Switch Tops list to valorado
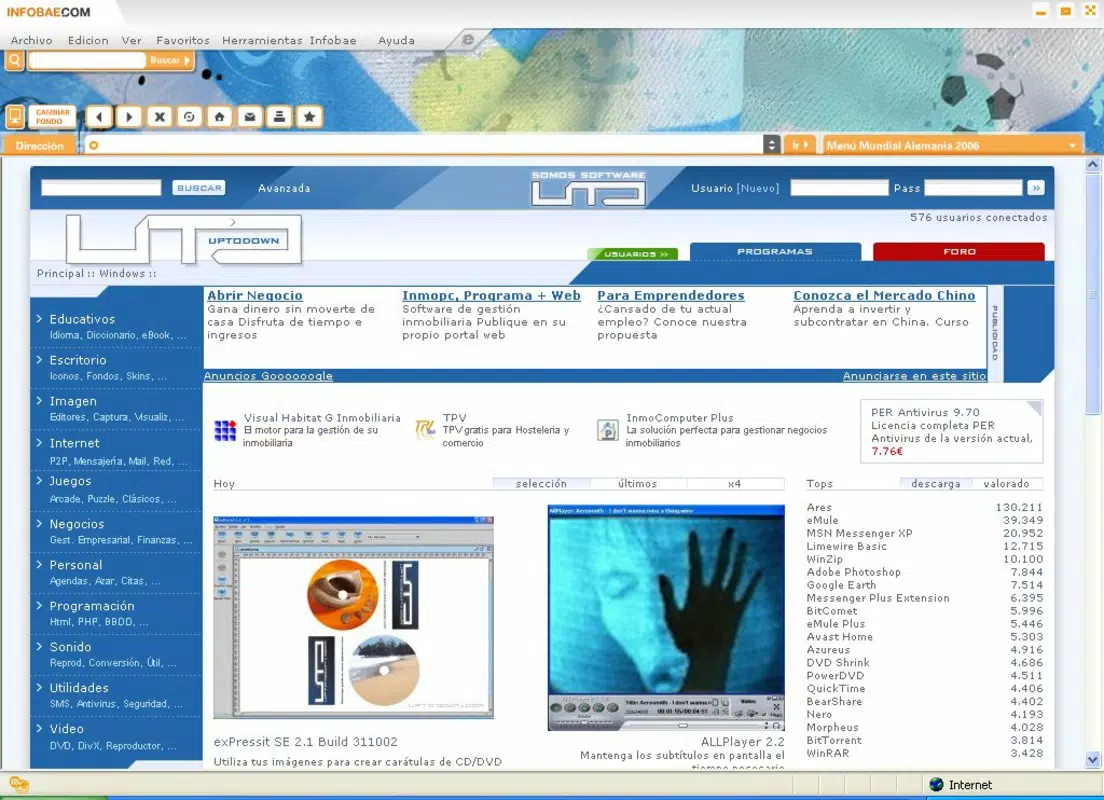1104x800 pixels. coord(1007,484)
